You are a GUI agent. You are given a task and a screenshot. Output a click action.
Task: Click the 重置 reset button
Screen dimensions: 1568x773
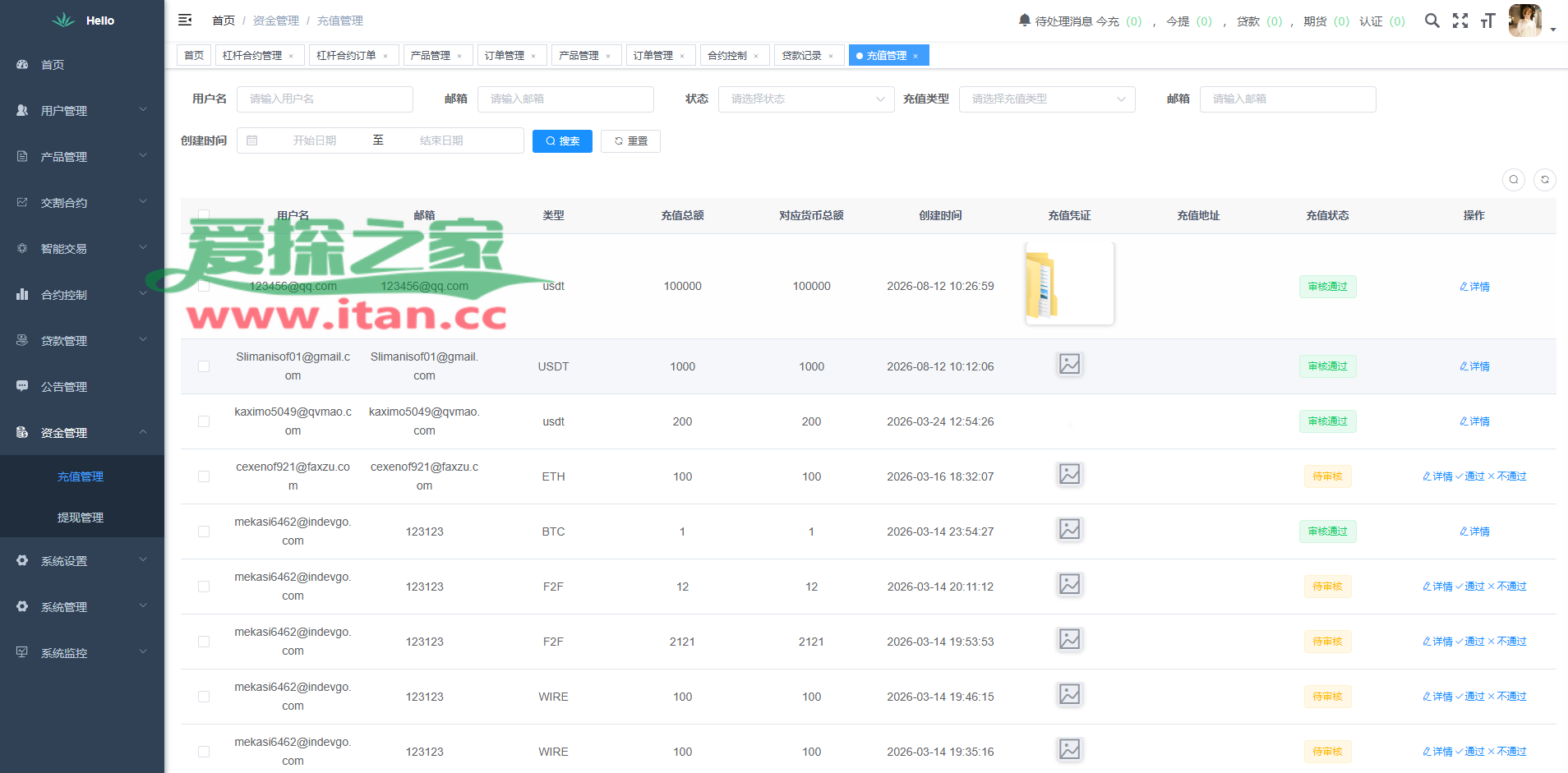[630, 141]
